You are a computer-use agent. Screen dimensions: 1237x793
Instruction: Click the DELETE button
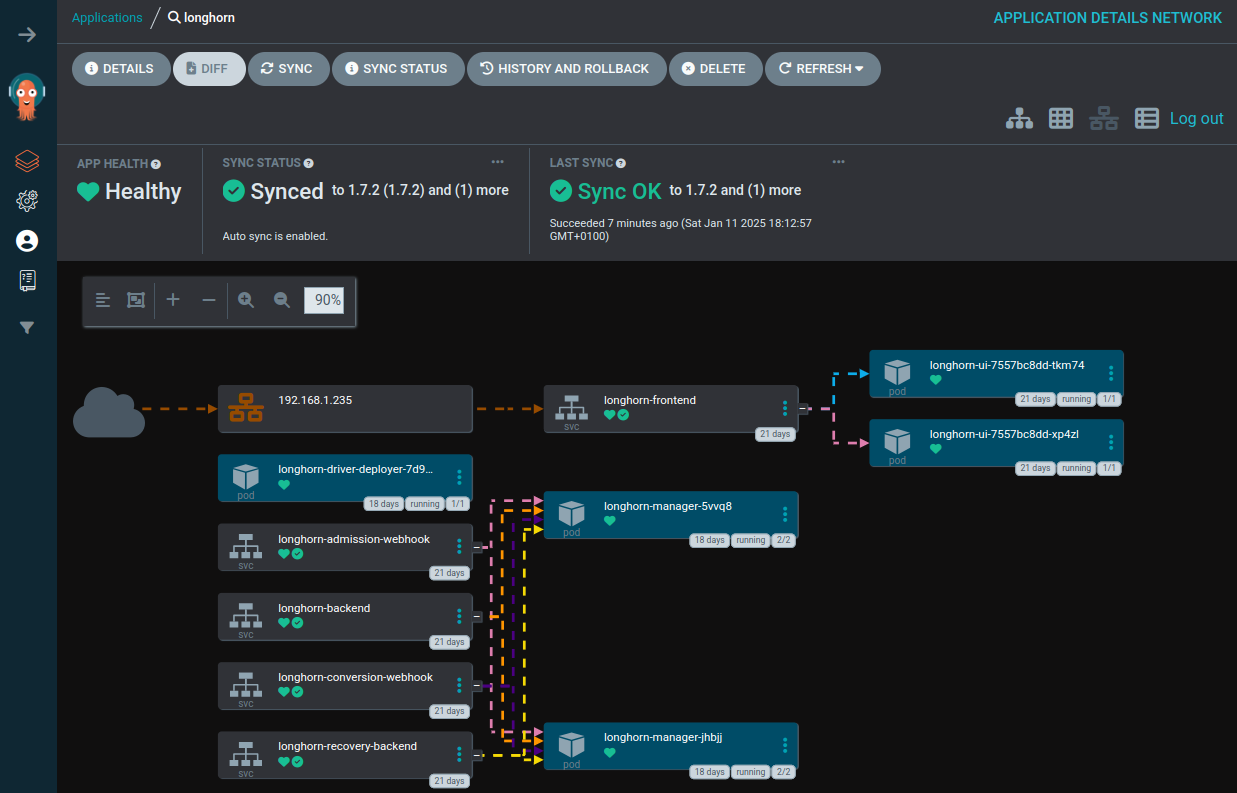coord(715,69)
